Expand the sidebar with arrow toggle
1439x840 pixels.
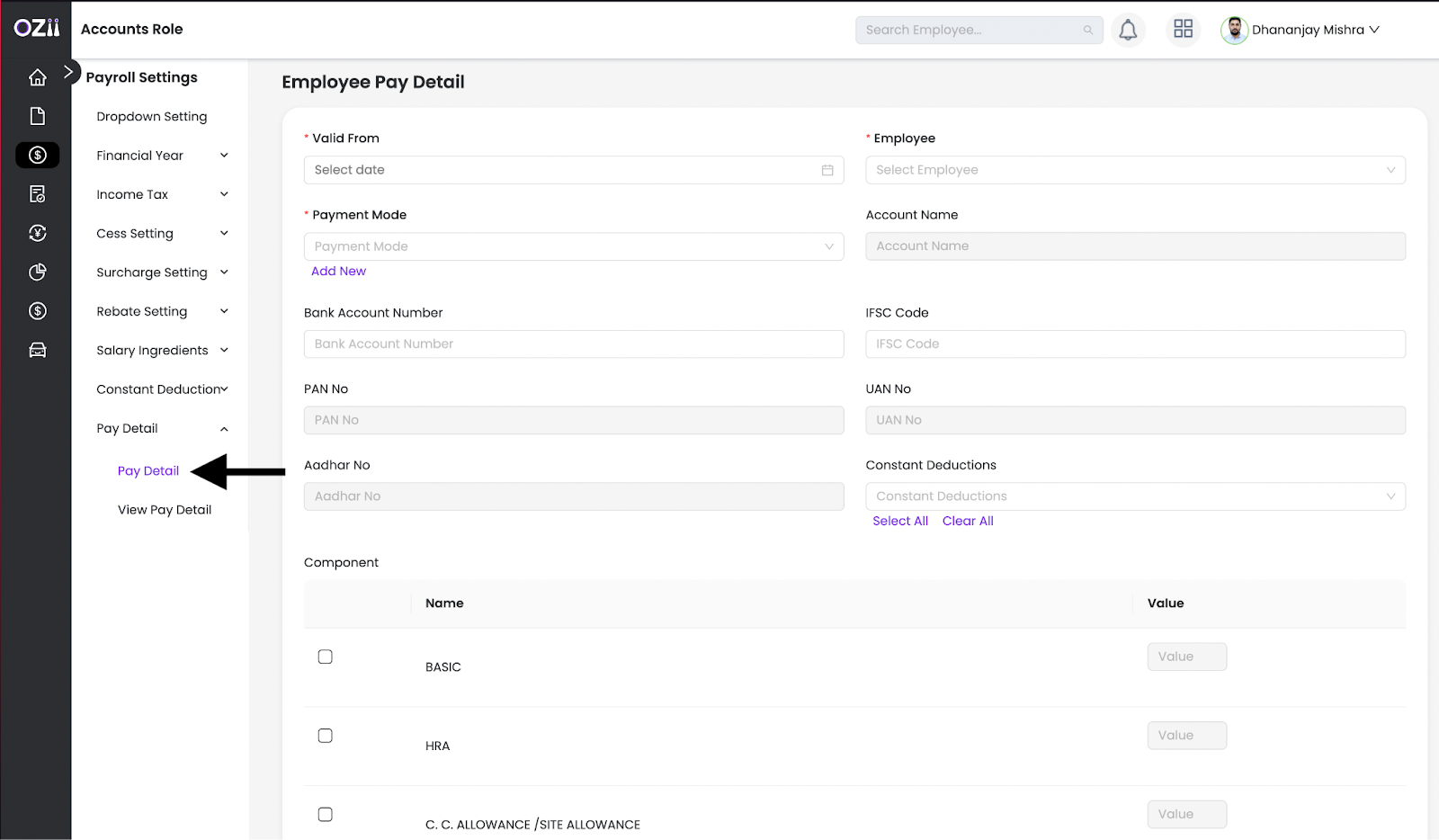pyautogui.click(x=68, y=72)
